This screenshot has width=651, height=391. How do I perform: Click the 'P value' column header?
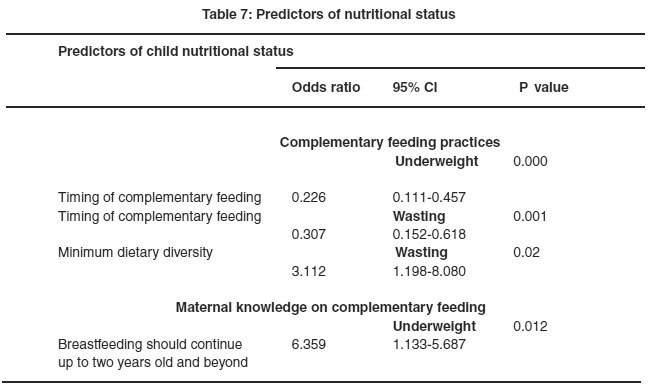(x=543, y=87)
